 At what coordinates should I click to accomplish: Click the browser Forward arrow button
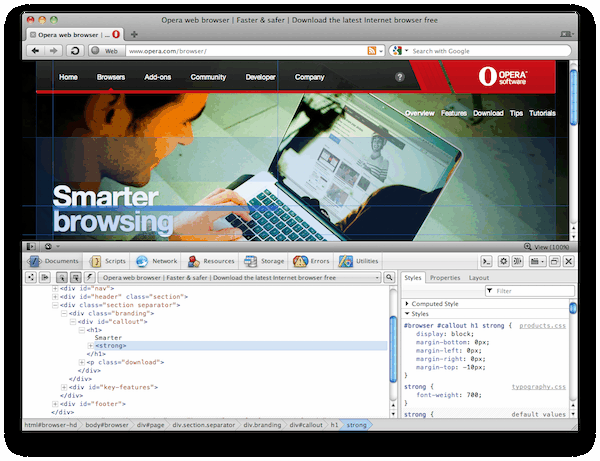pos(54,50)
